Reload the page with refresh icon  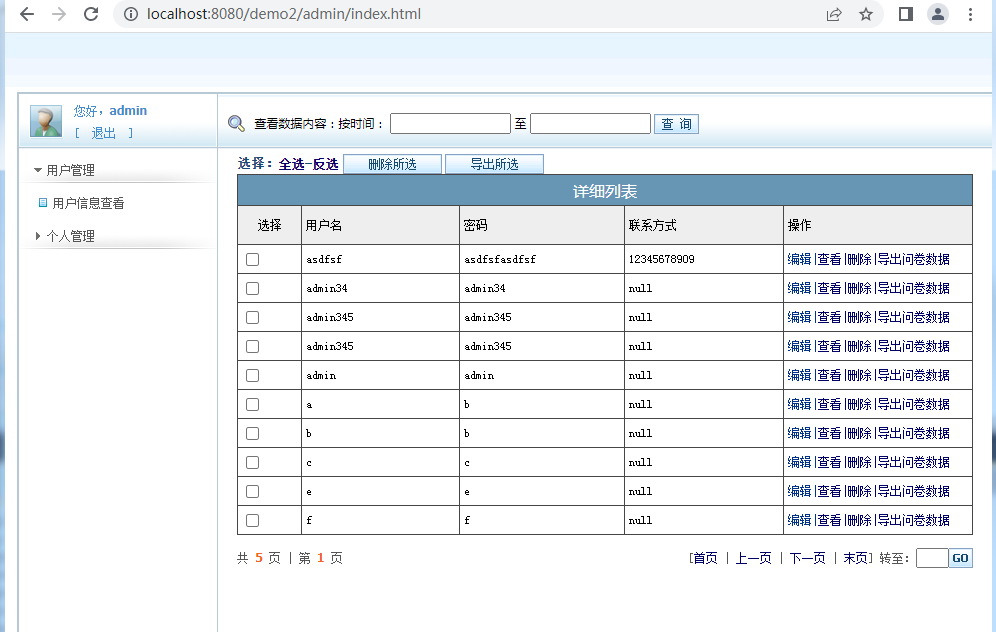91,14
